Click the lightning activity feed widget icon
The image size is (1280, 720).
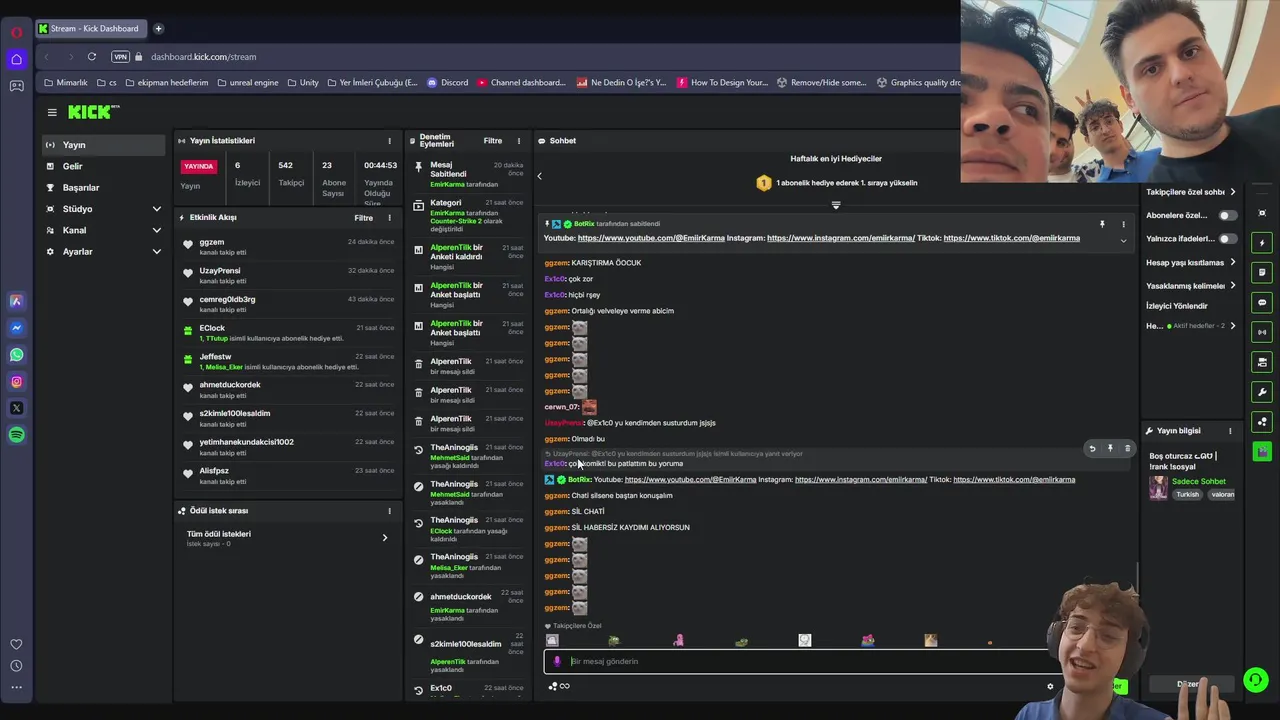1262,243
